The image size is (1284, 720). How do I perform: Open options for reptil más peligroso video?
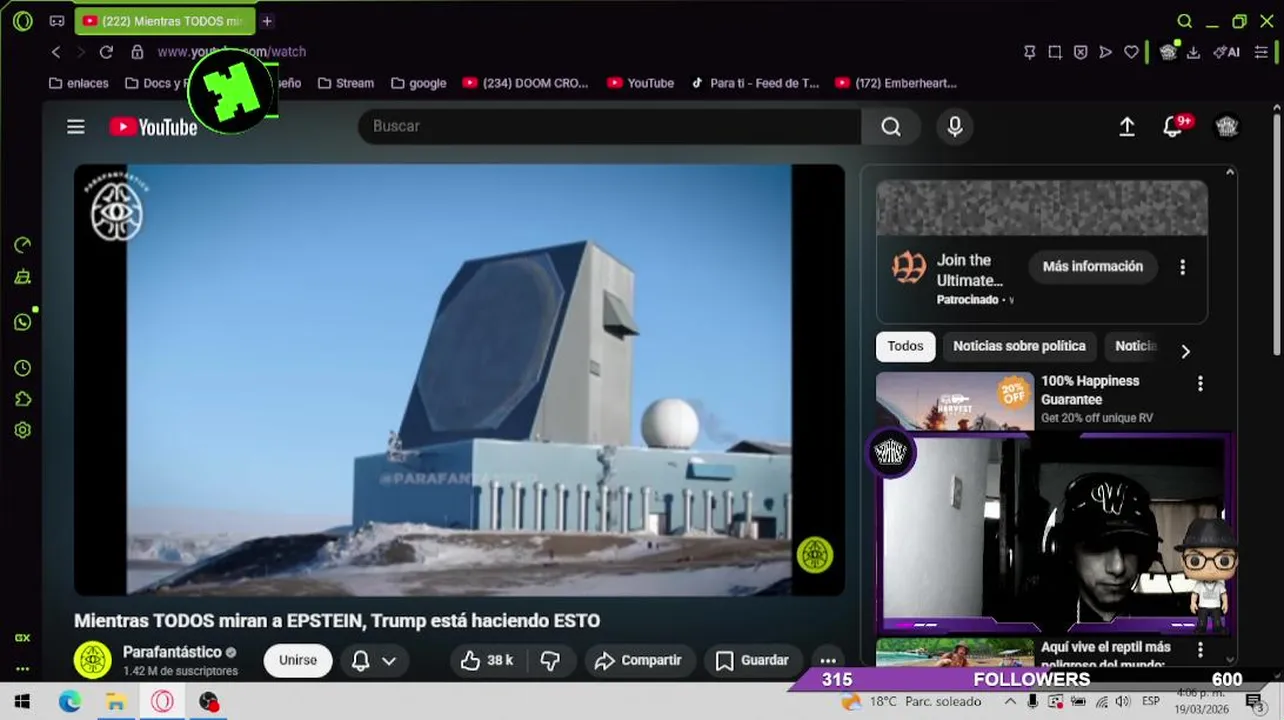click(x=1200, y=650)
